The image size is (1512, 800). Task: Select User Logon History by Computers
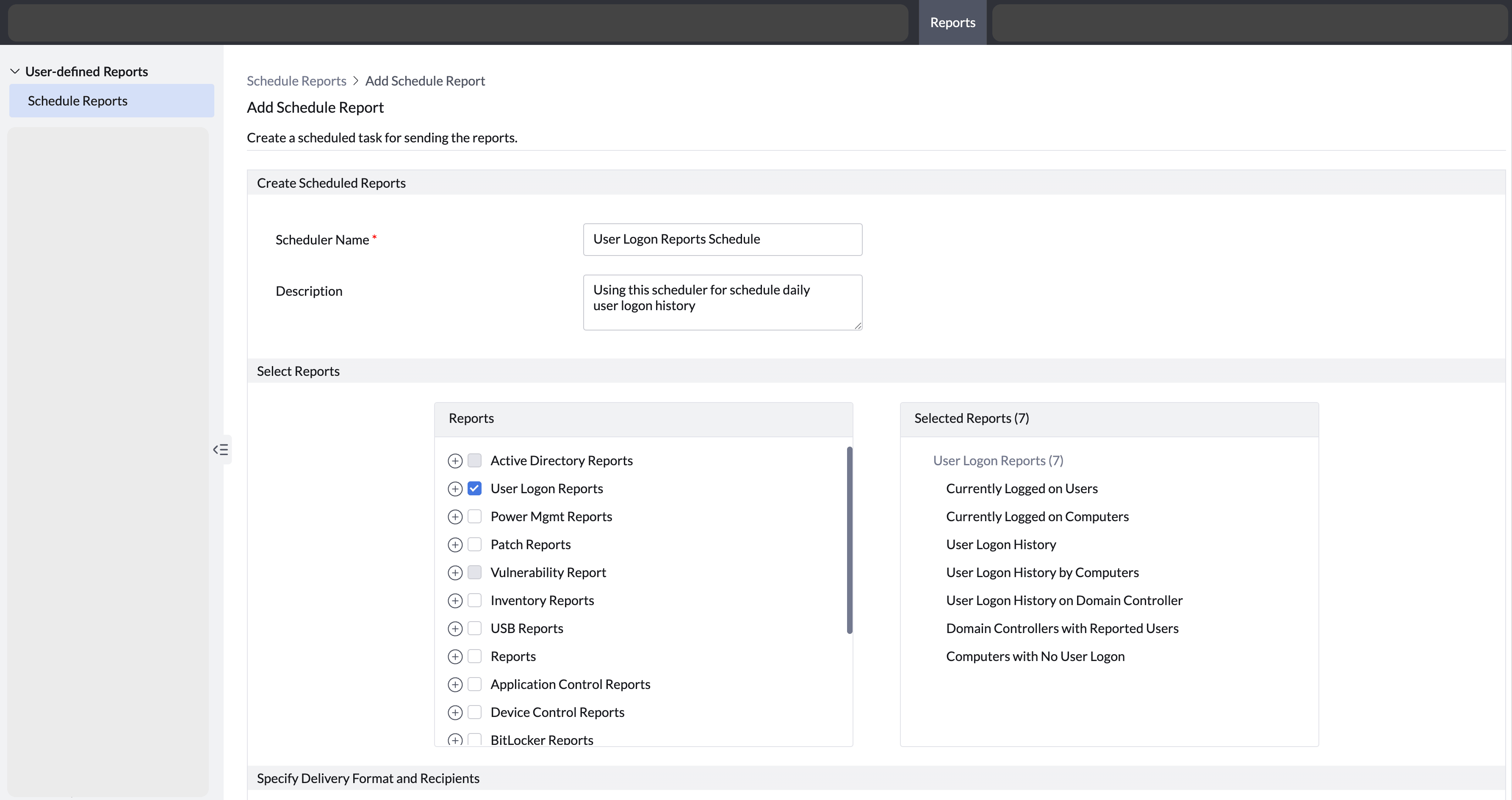[1042, 572]
